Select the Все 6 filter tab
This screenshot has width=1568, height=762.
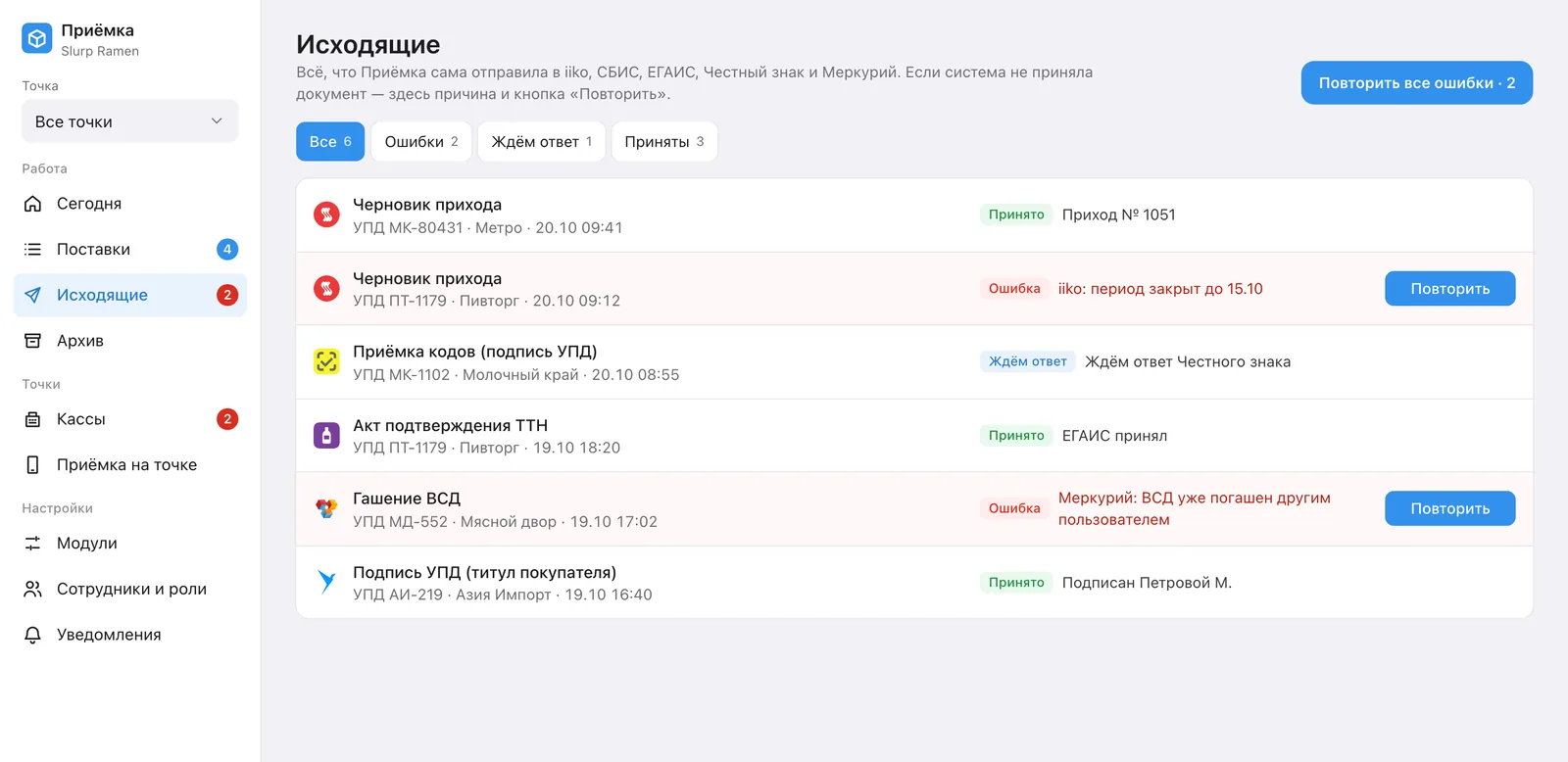330,141
